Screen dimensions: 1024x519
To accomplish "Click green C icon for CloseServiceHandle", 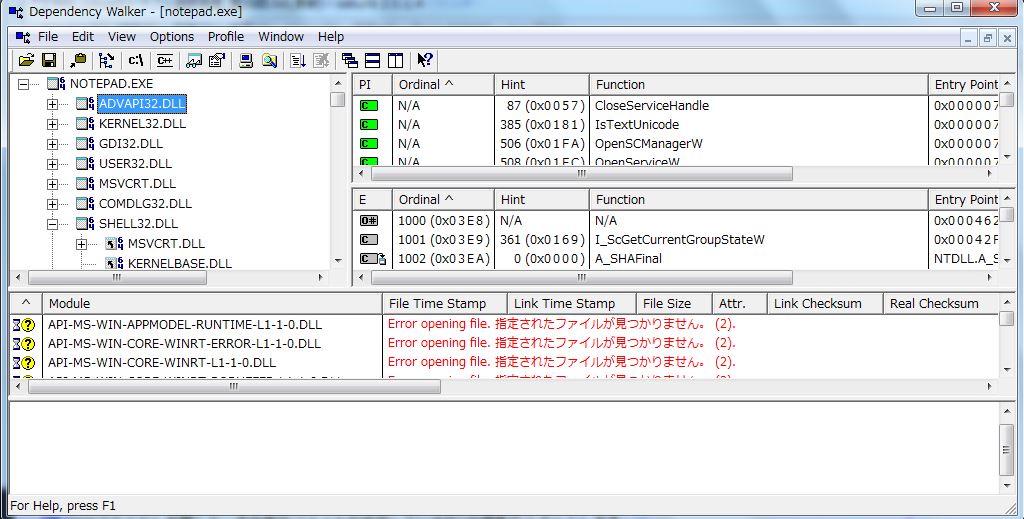I will [369, 106].
